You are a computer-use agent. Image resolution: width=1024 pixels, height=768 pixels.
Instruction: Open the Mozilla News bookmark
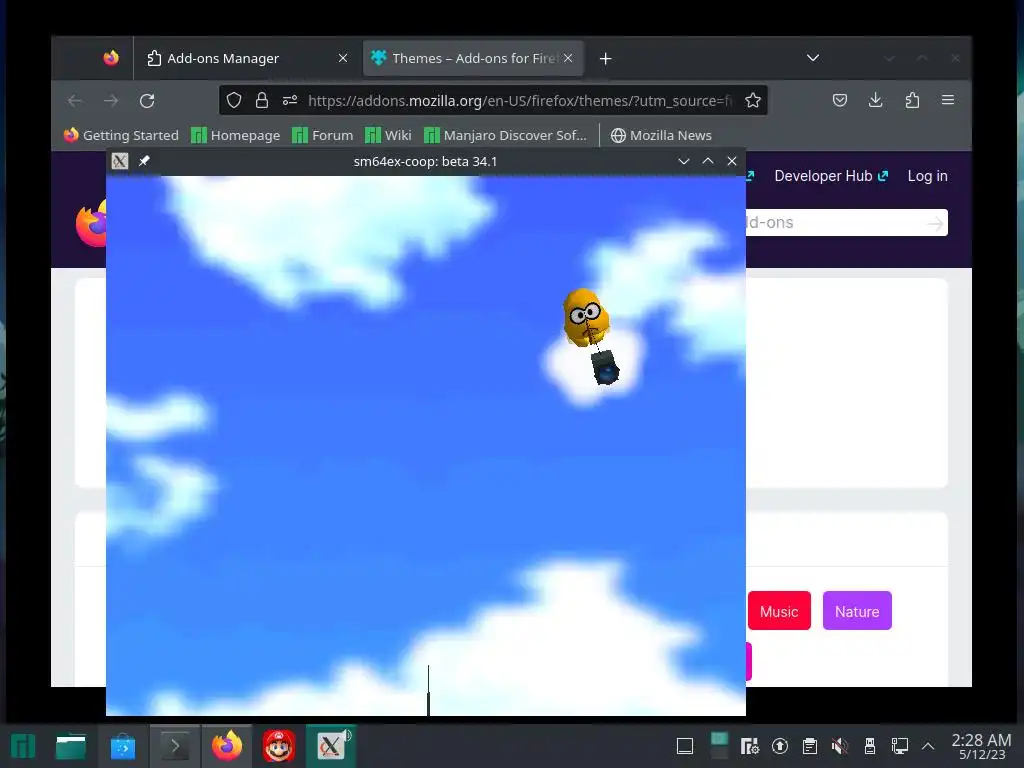[x=661, y=135]
